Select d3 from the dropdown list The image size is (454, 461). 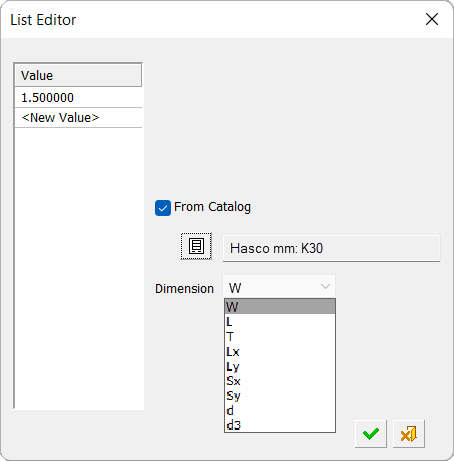[x=280, y=425]
